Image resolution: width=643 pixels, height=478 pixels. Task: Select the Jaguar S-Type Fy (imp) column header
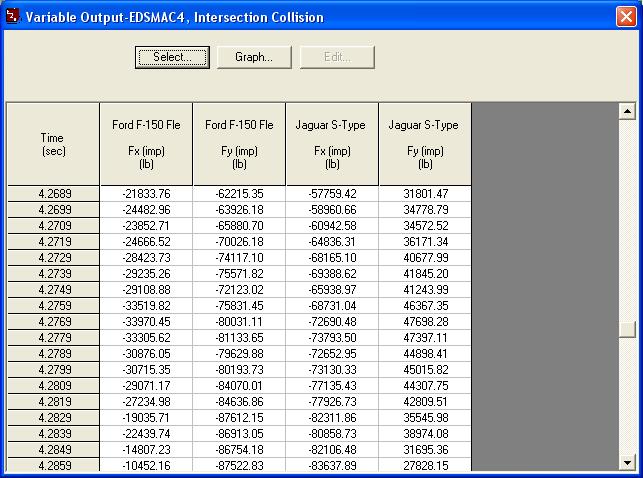tap(424, 143)
